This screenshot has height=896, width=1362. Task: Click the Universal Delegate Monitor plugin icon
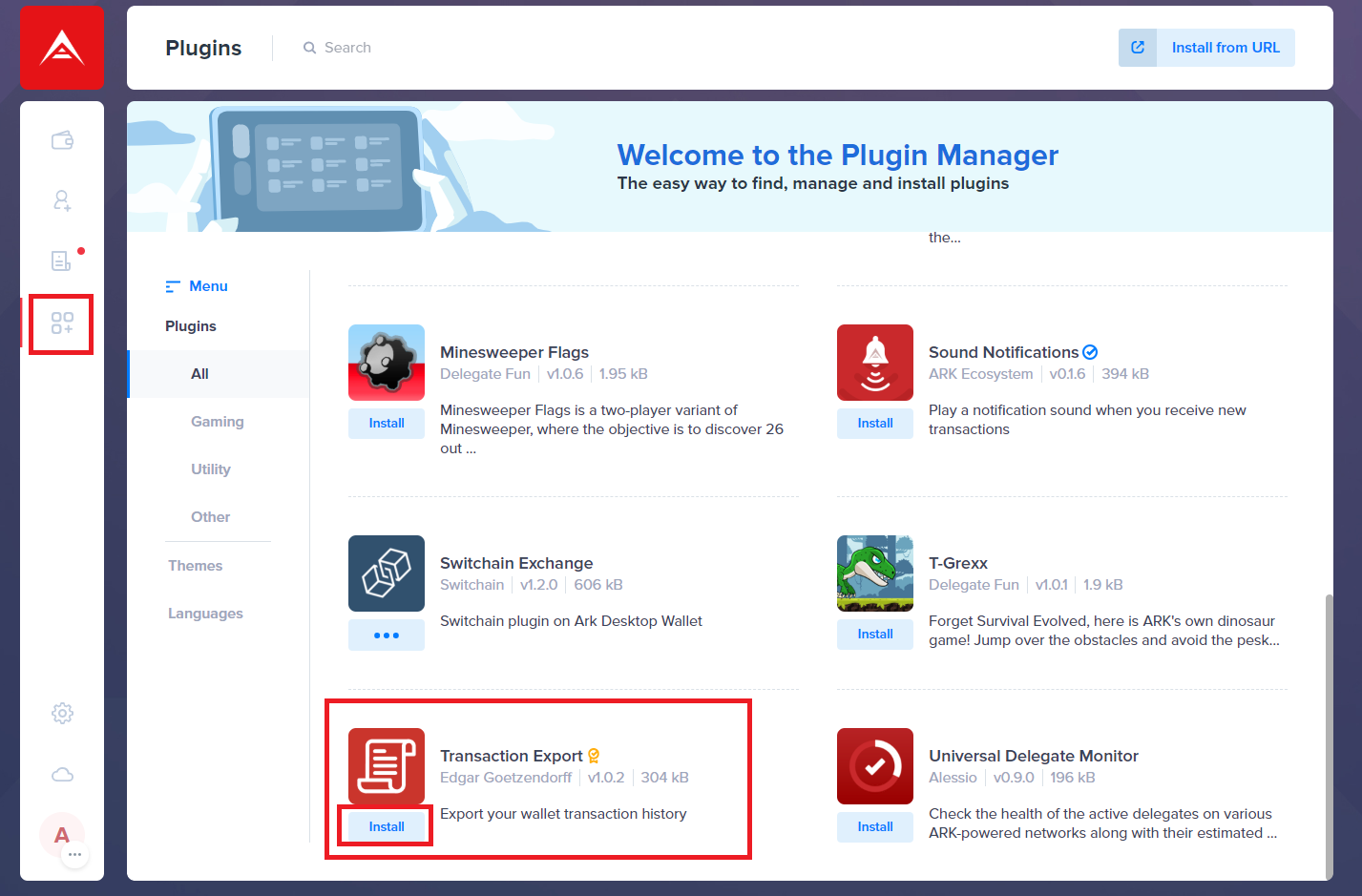click(875, 766)
